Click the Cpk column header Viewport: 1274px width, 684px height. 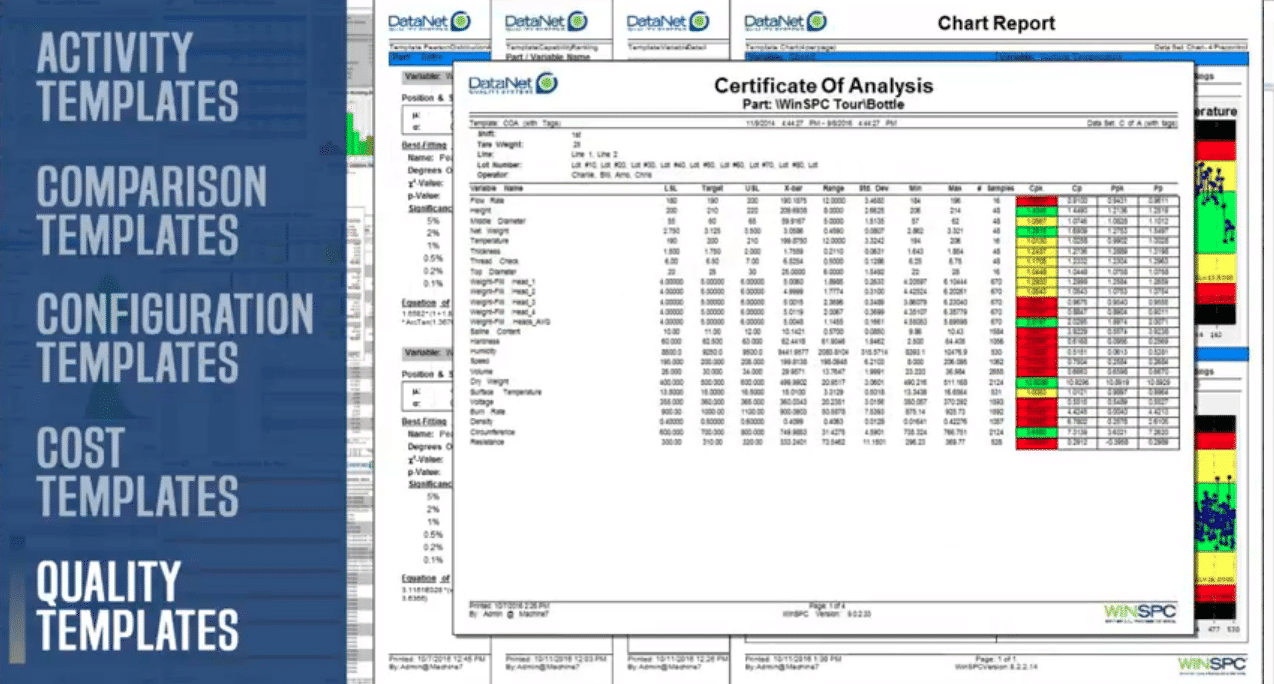pos(1035,188)
